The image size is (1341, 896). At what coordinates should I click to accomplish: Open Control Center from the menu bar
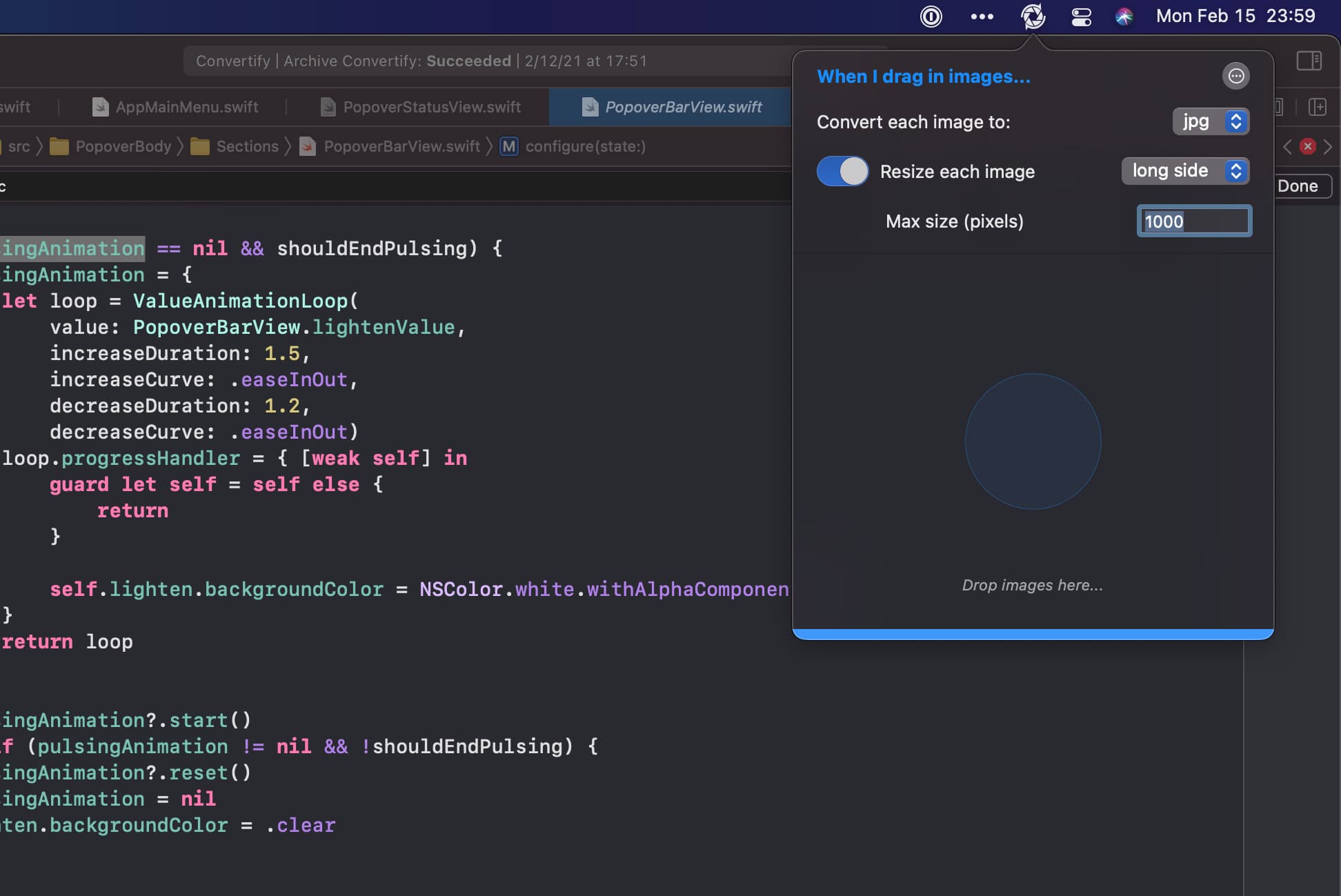1081,16
